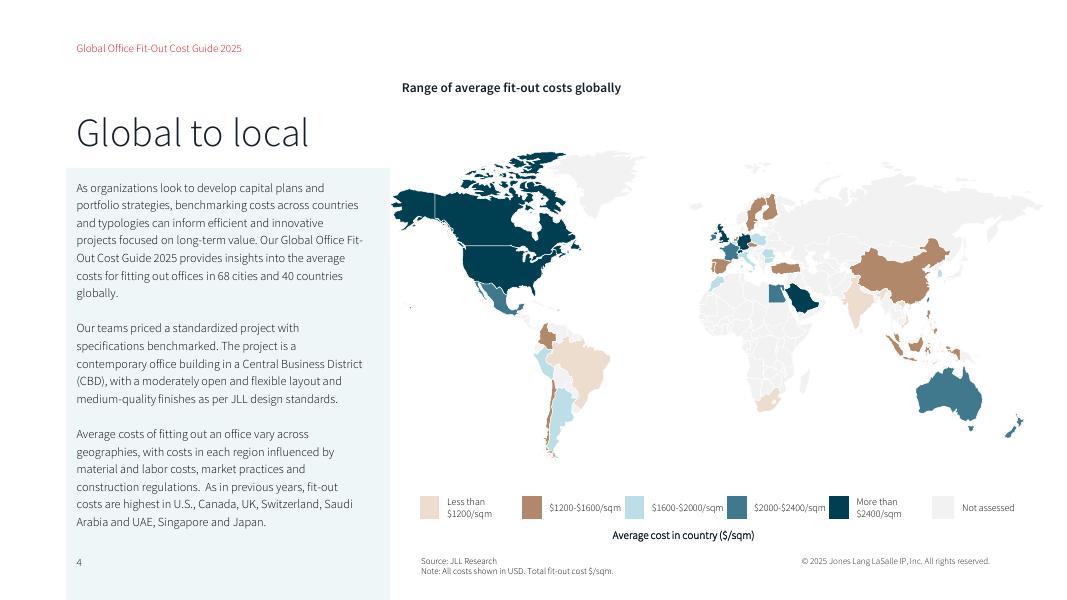Image resolution: width=1067 pixels, height=600 pixels.
Task: Click Australia on the map
Action: pyautogui.click(x=949, y=397)
